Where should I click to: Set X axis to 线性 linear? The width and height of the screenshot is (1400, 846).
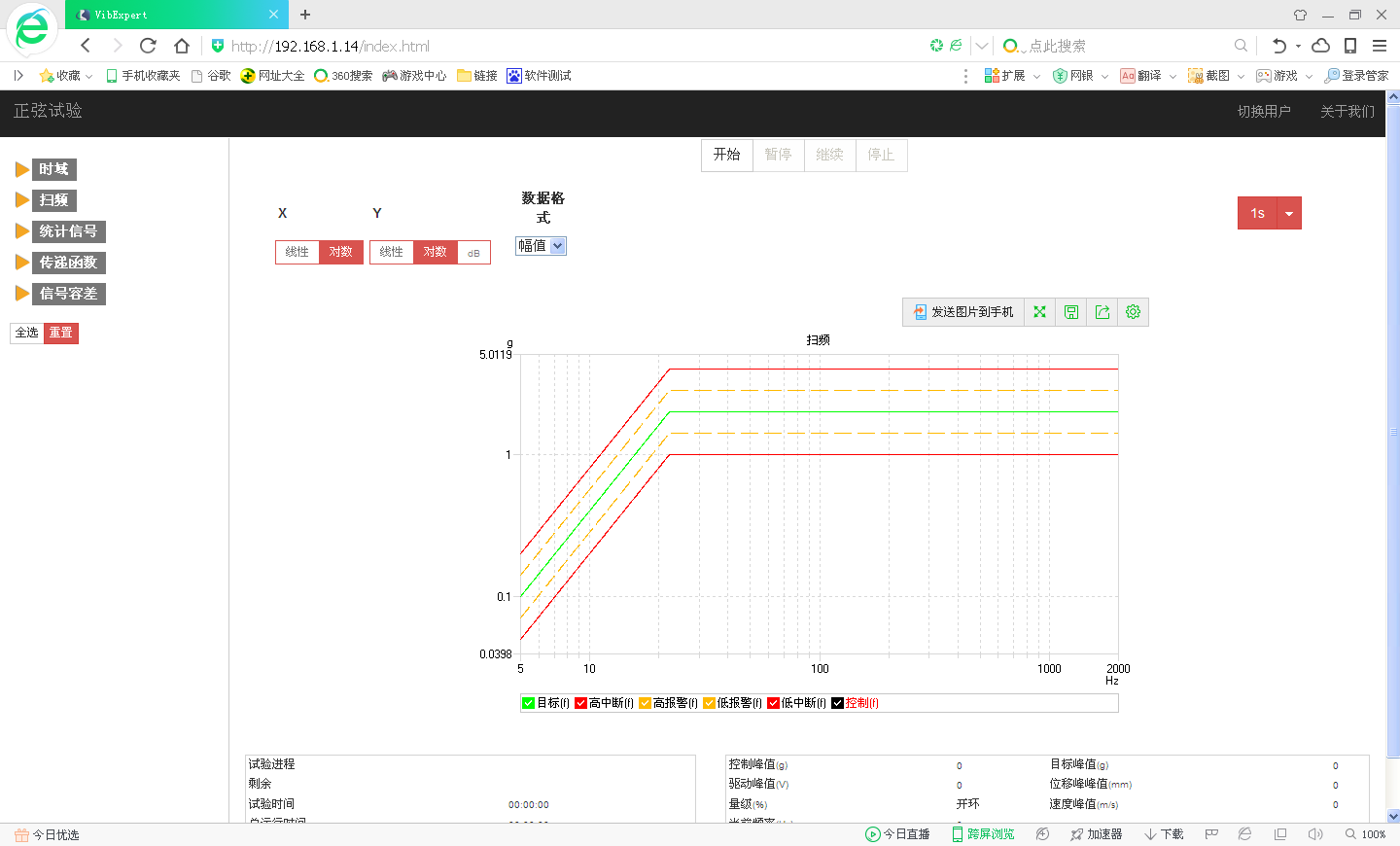pos(297,252)
